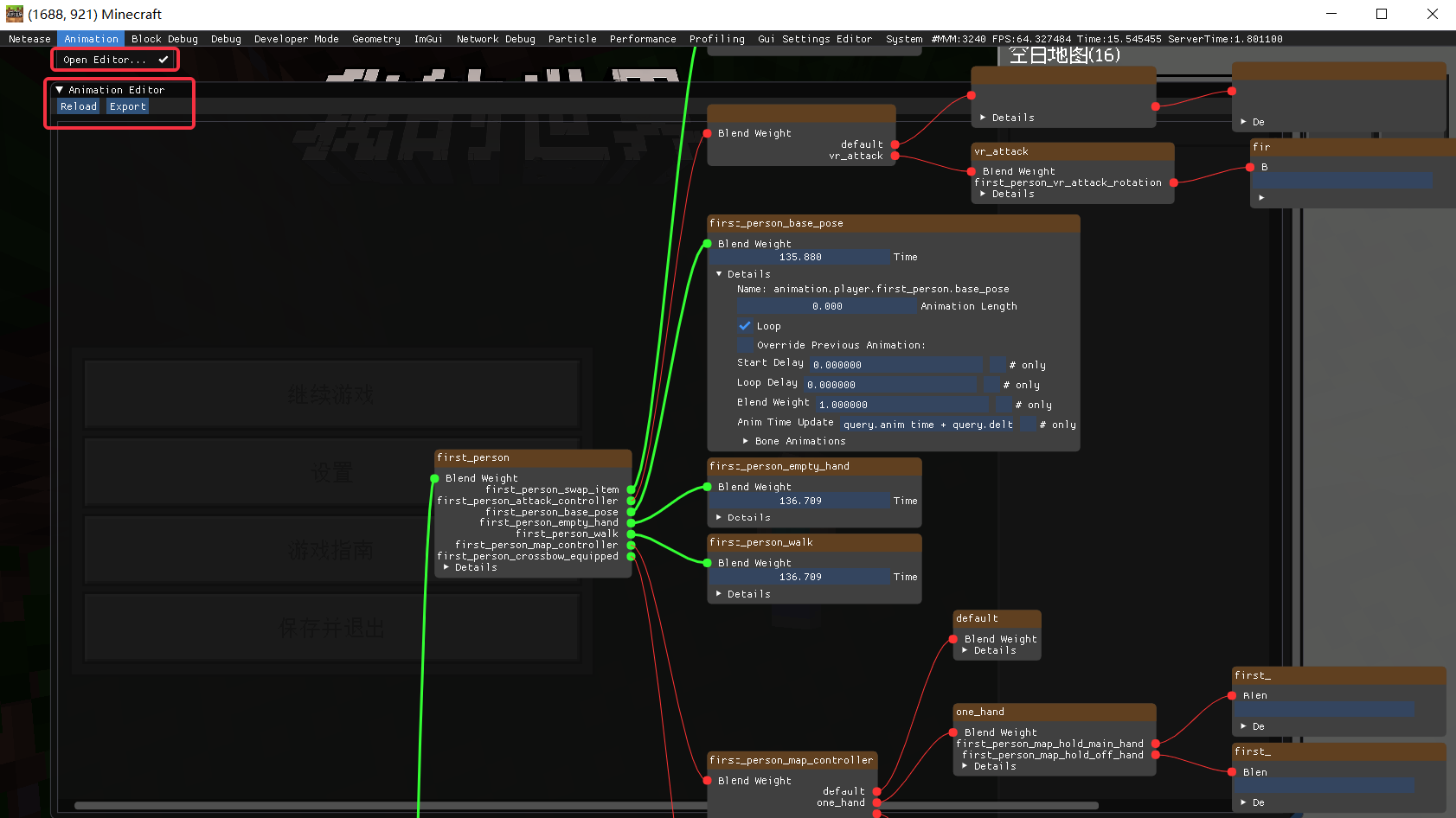Viewport: 1456px width, 818px height.
Task: Click the Loop Delay input field
Action: (x=891, y=385)
